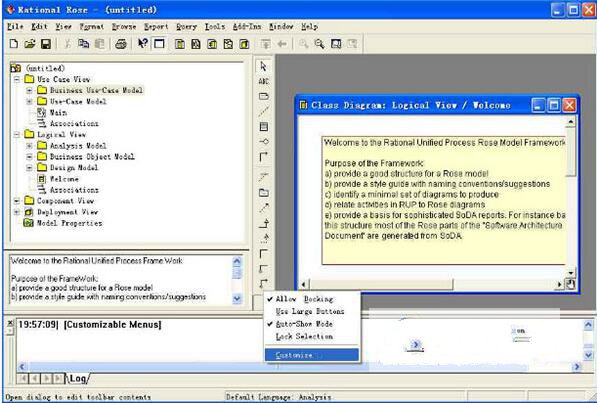
Task: Click the Fit In Window icon
Action: pyautogui.click(x=336, y=44)
